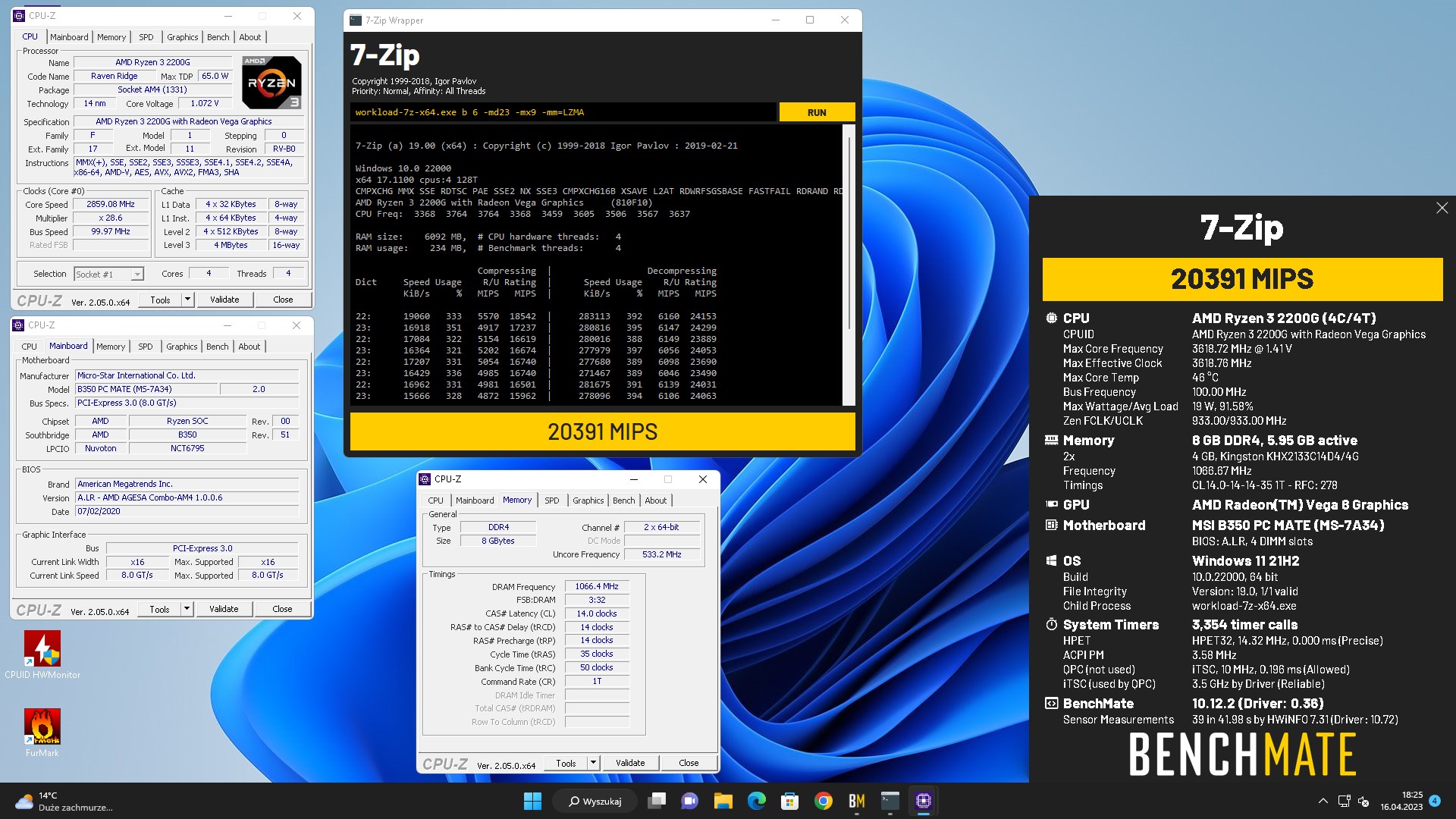Expand Tools dropdown arrow in CPU-Z CPU window
This screenshot has height=819, width=1456.
pos(187,300)
